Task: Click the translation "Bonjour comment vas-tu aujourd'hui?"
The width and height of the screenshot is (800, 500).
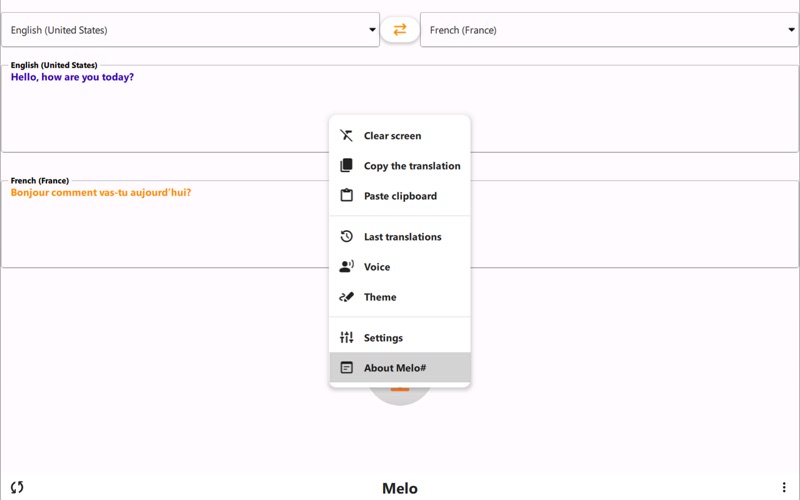Action: click(x=101, y=192)
